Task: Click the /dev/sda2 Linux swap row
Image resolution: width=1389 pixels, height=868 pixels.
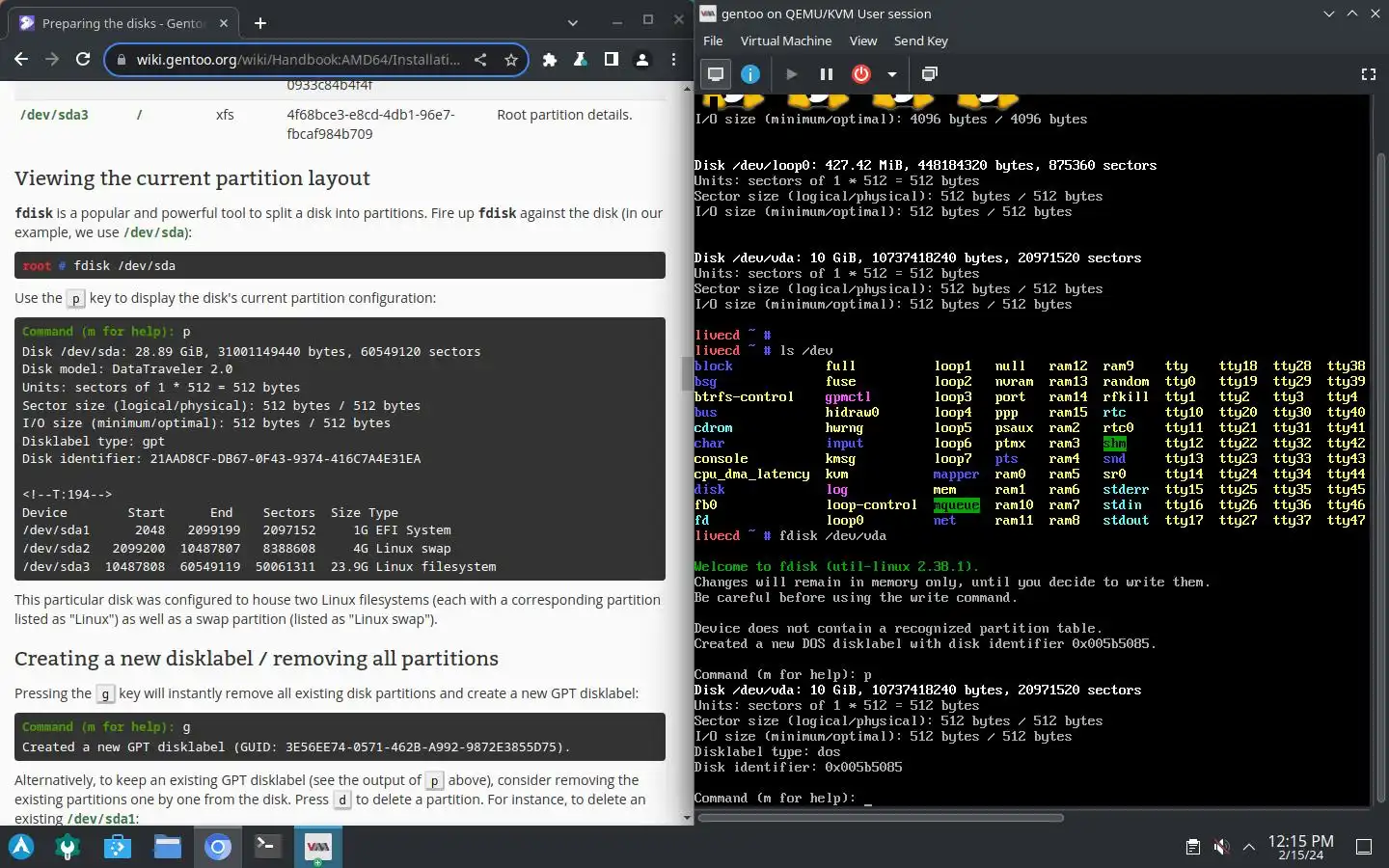Action: [237, 549]
